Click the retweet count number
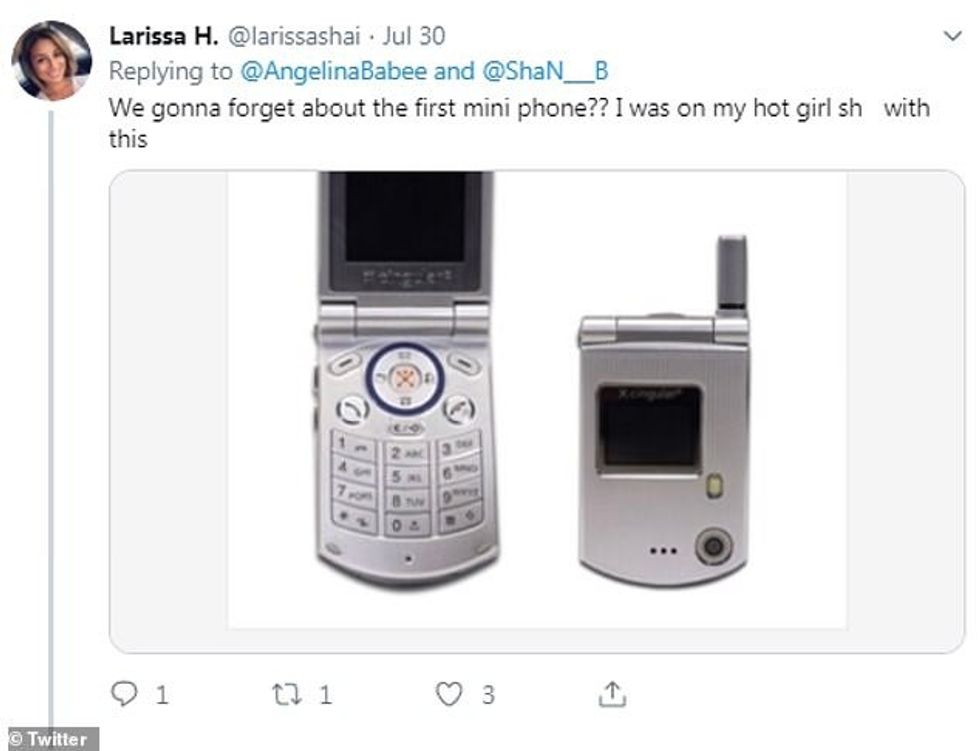The width and height of the screenshot is (980, 751). (325, 695)
